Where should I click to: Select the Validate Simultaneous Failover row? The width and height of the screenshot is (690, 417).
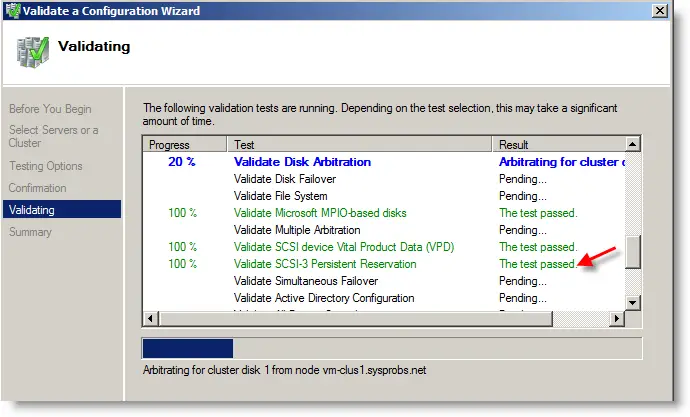point(384,281)
